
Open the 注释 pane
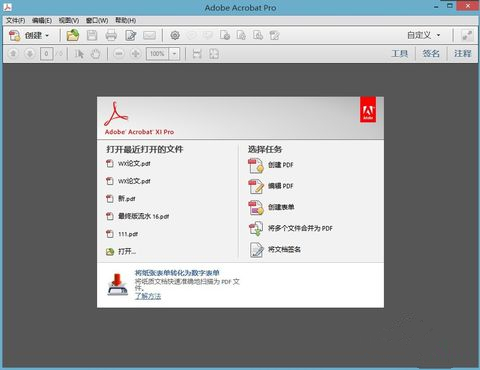point(463,53)
